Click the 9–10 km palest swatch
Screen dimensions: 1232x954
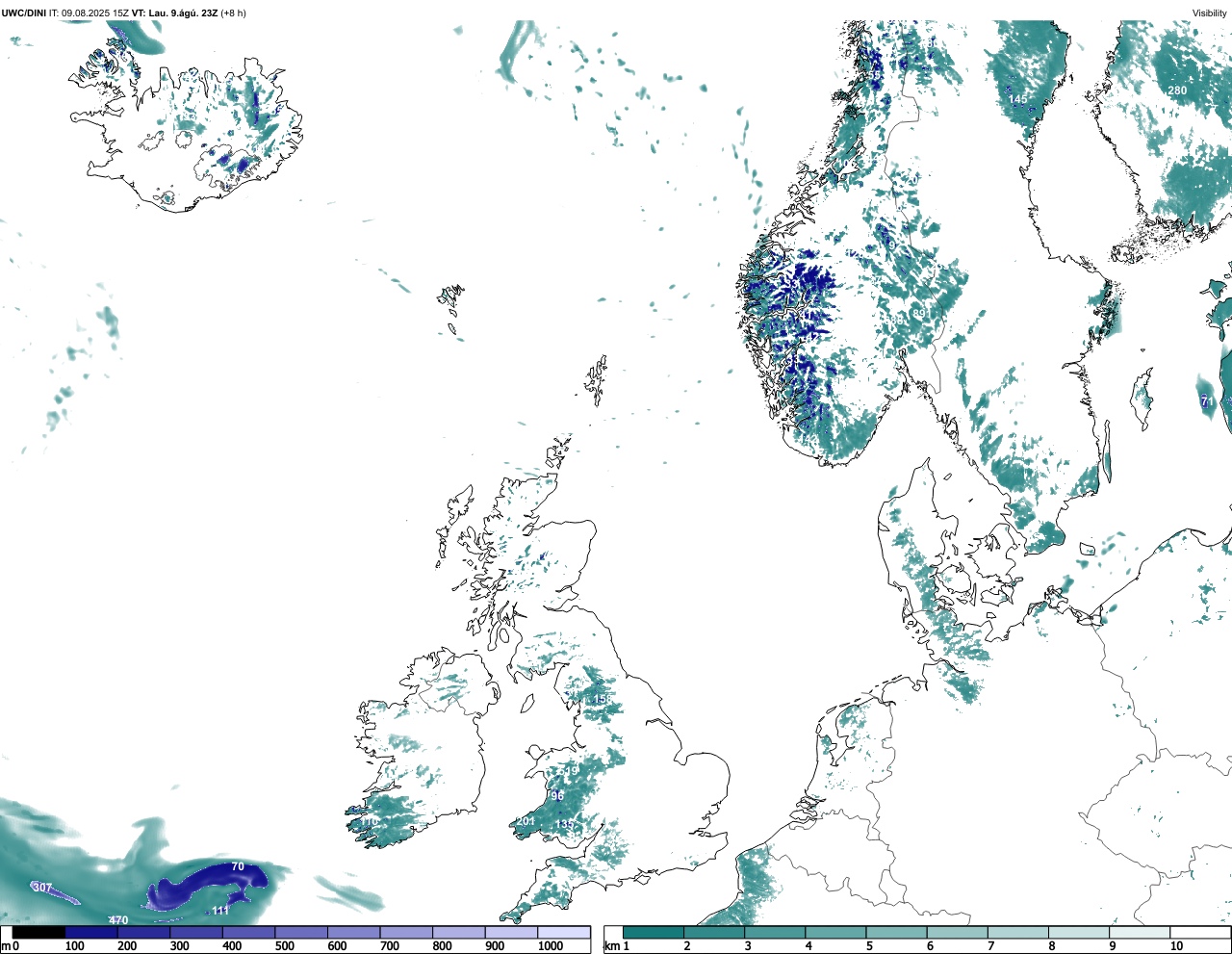point(1141,932)
